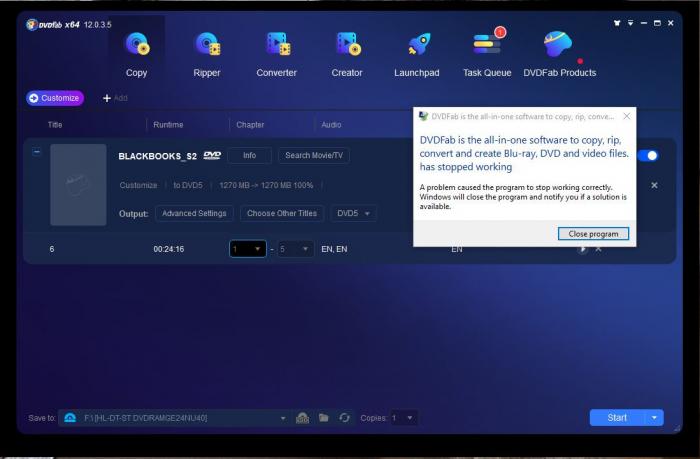The image size is (700, 459).
Task: Open the Task Queue
Action: click(487, 52)
